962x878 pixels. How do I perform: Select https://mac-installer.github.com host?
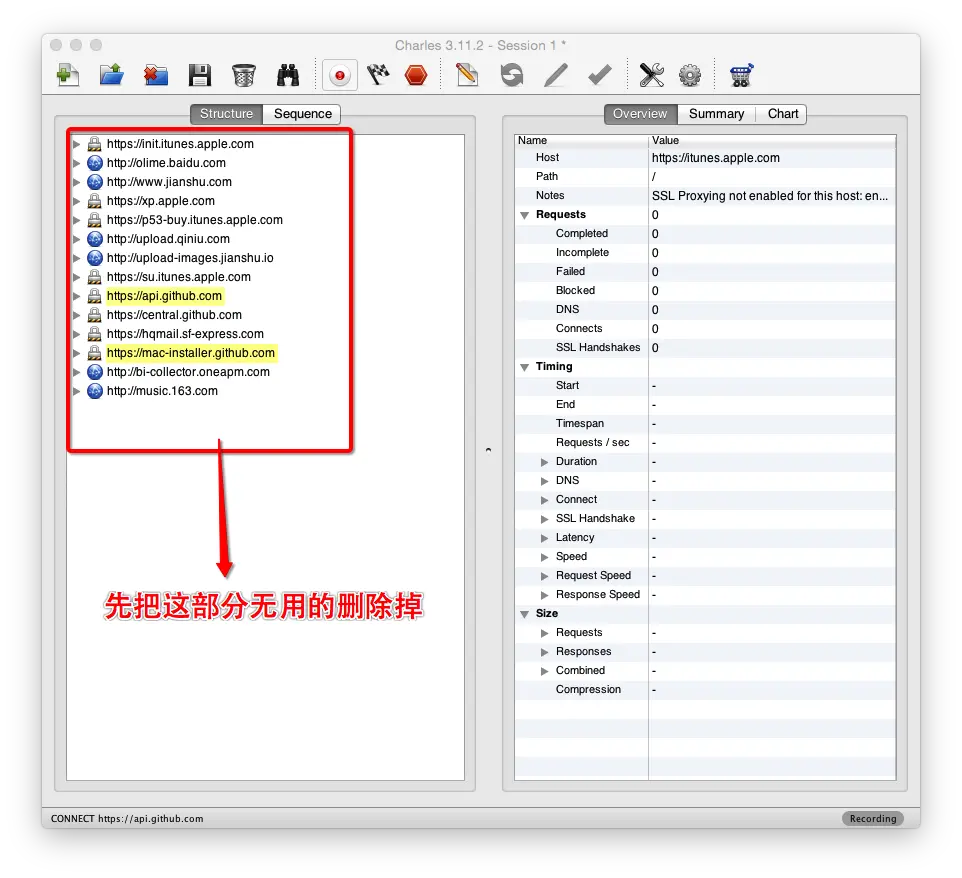[x=190, y=353]
